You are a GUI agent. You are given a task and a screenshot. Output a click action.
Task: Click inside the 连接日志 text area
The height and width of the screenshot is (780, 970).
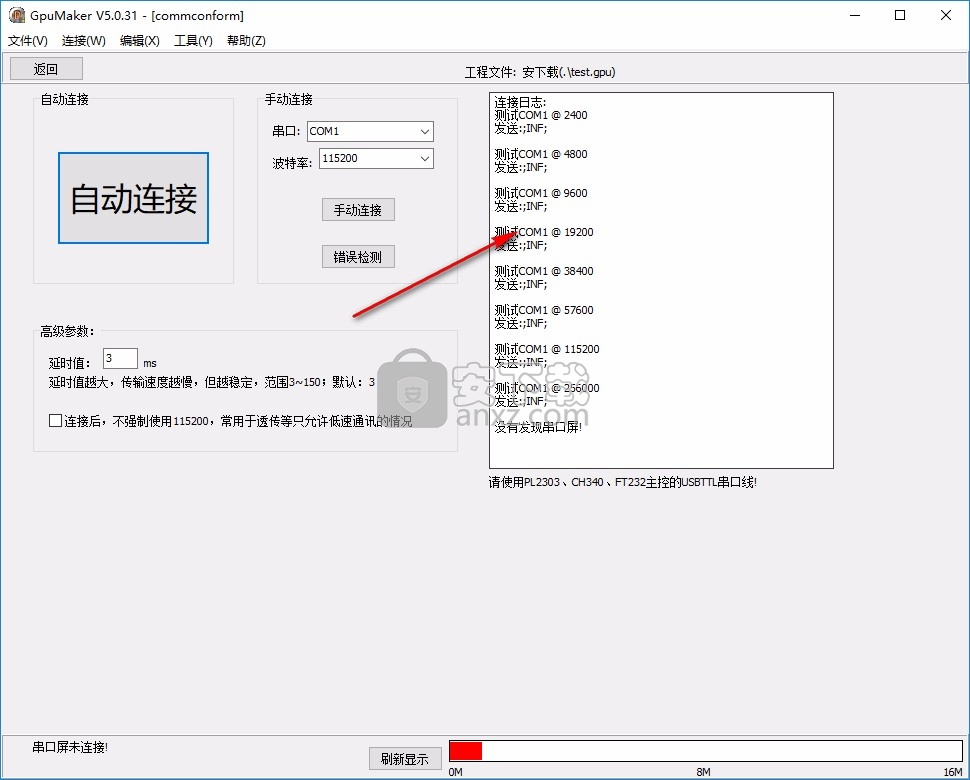pos(661,280)
